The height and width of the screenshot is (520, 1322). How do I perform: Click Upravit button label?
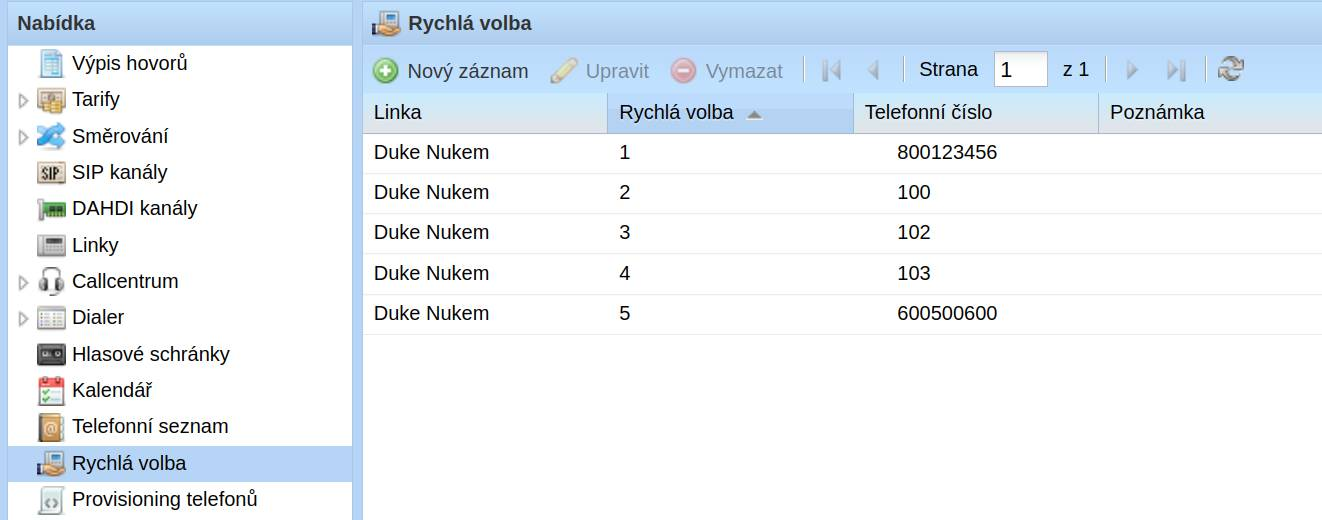click(x=617, y=71)
